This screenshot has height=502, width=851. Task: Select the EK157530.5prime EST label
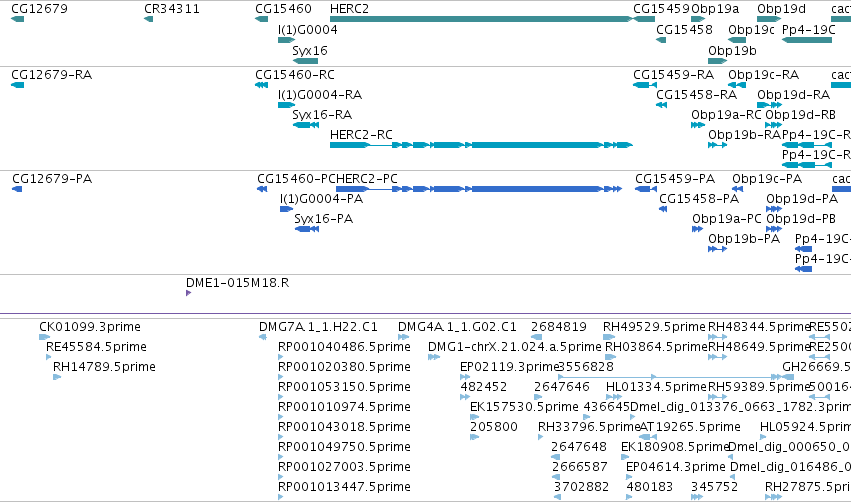(524, 407)
